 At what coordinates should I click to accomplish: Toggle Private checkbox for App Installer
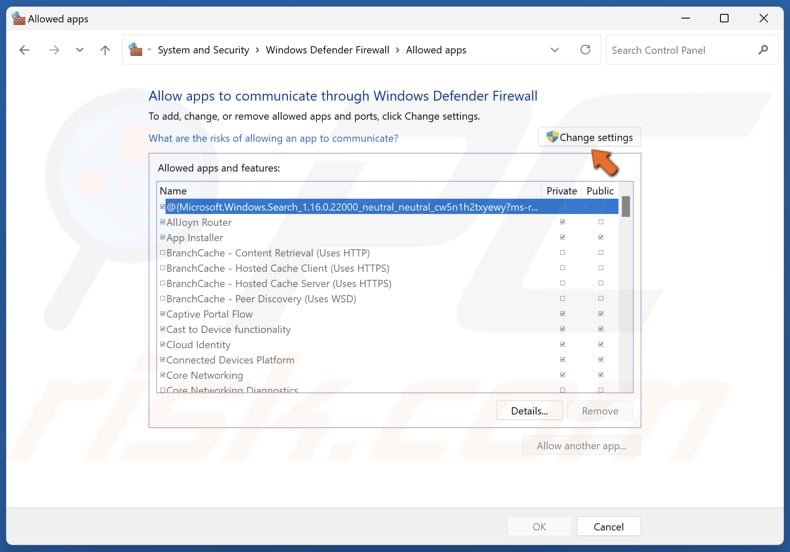tap(562, 238)
